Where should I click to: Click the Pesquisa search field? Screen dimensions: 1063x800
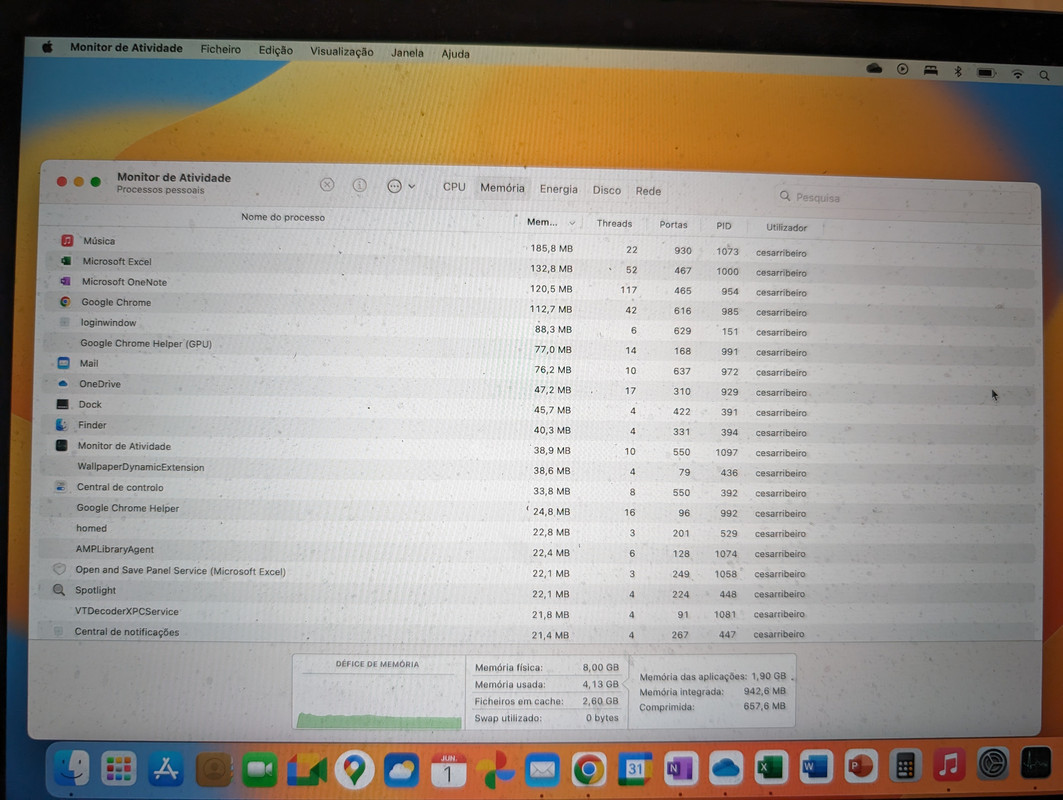(x=904, y=197)
